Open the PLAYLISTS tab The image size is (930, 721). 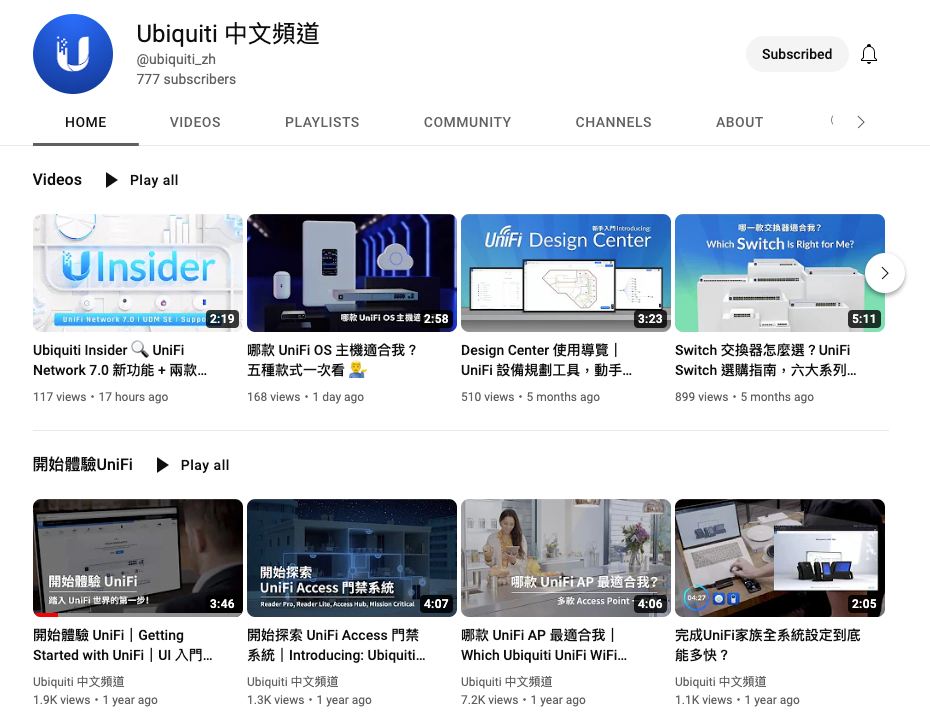click(x=322, y=122)
